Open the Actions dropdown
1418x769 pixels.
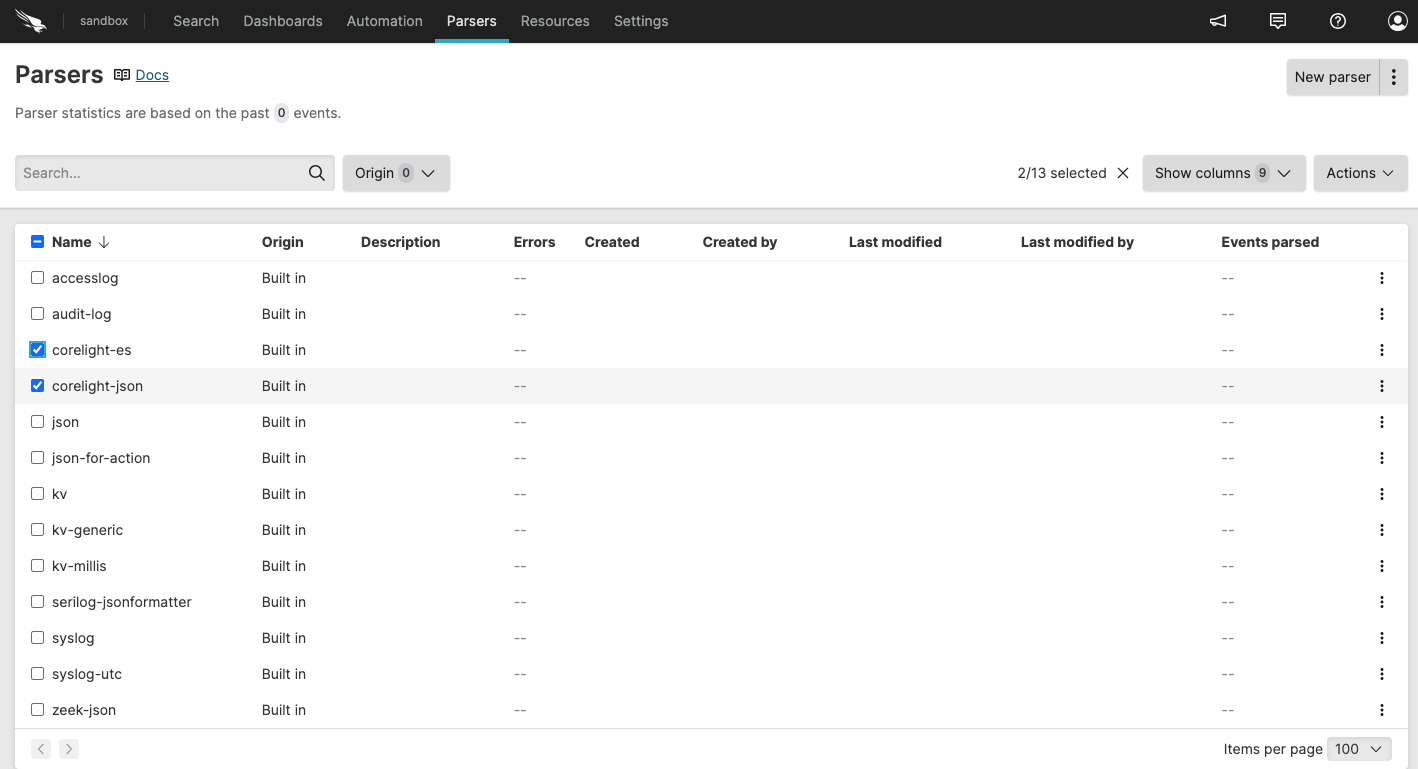coord(1360,172)
